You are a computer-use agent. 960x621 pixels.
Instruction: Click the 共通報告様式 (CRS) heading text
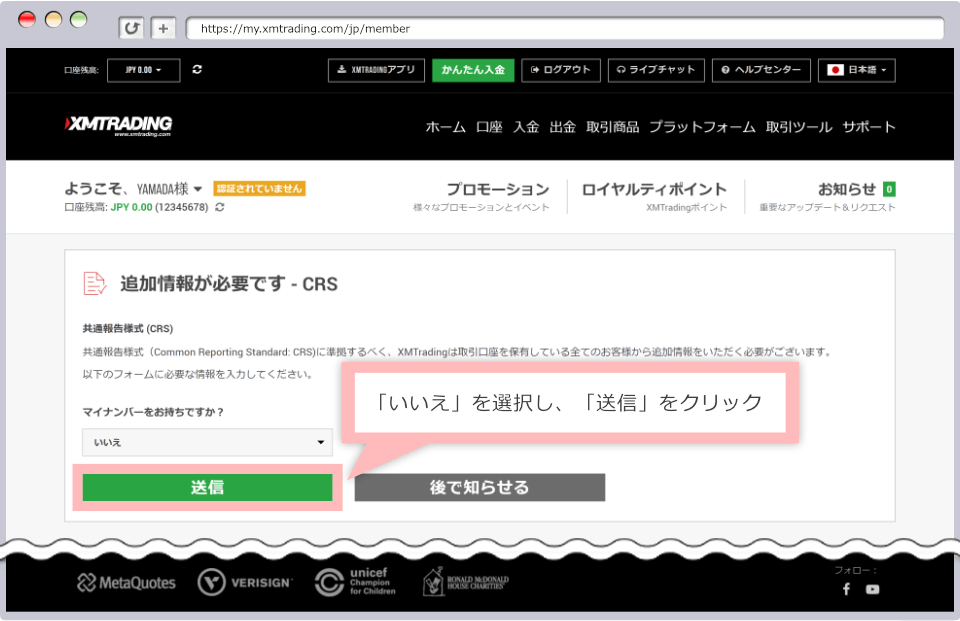tap(127, 329)
